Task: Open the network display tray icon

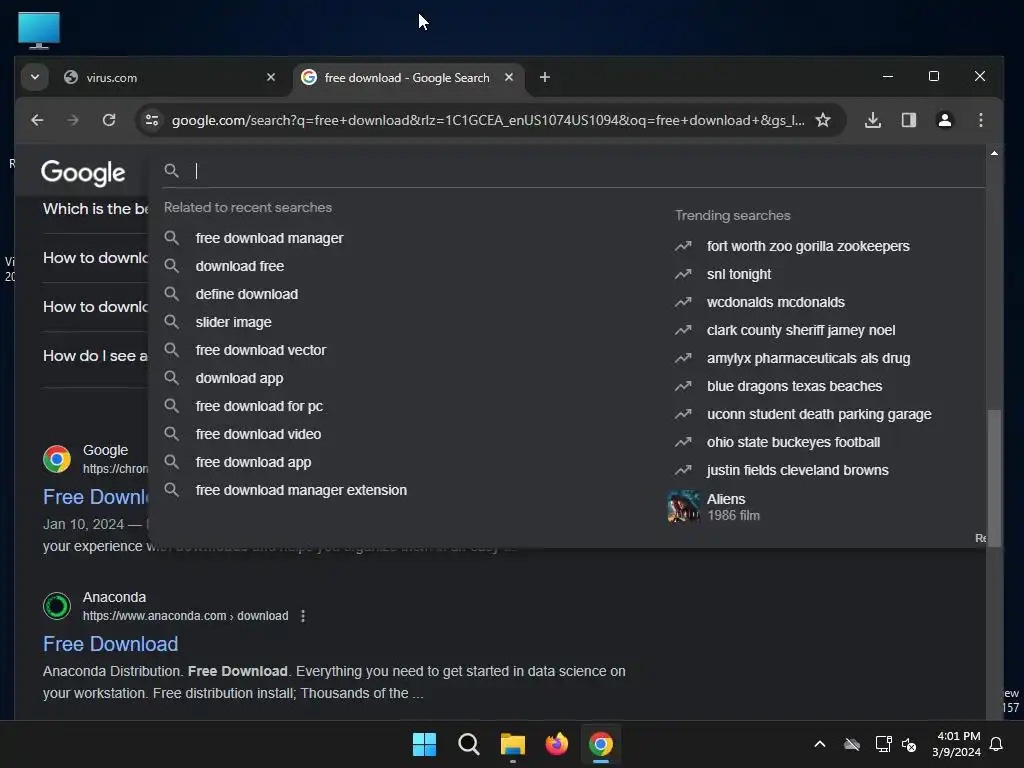Action: pyautogui.click(x=883, y=744)
